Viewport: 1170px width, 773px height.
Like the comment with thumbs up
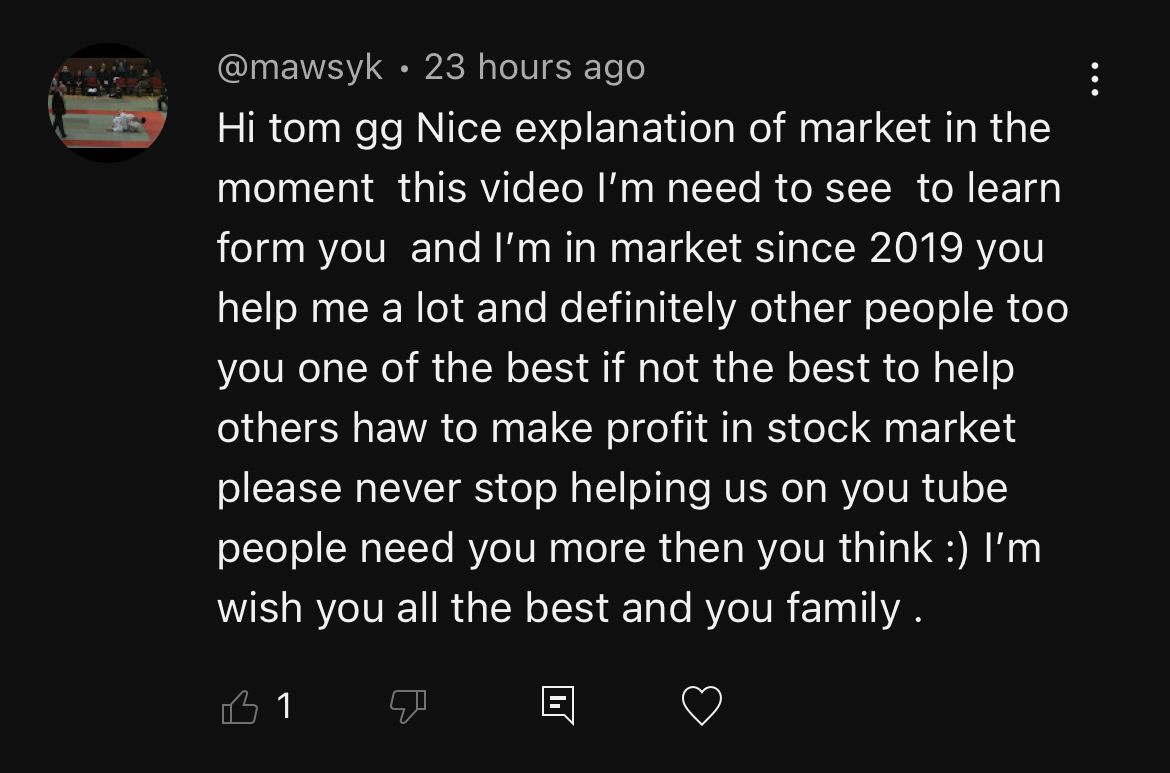239,707
